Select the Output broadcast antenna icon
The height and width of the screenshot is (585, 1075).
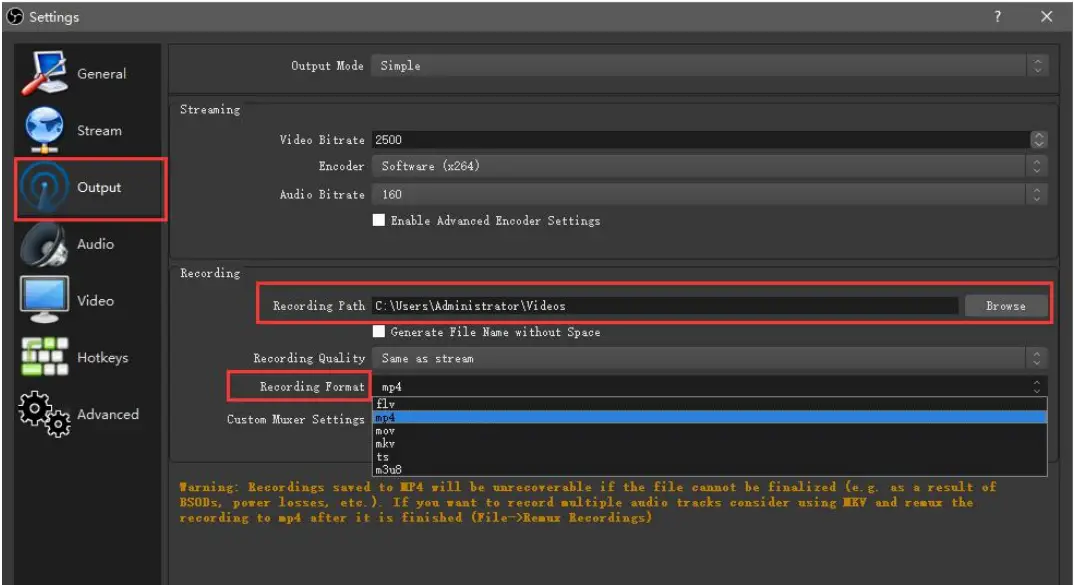pos(45,187)
